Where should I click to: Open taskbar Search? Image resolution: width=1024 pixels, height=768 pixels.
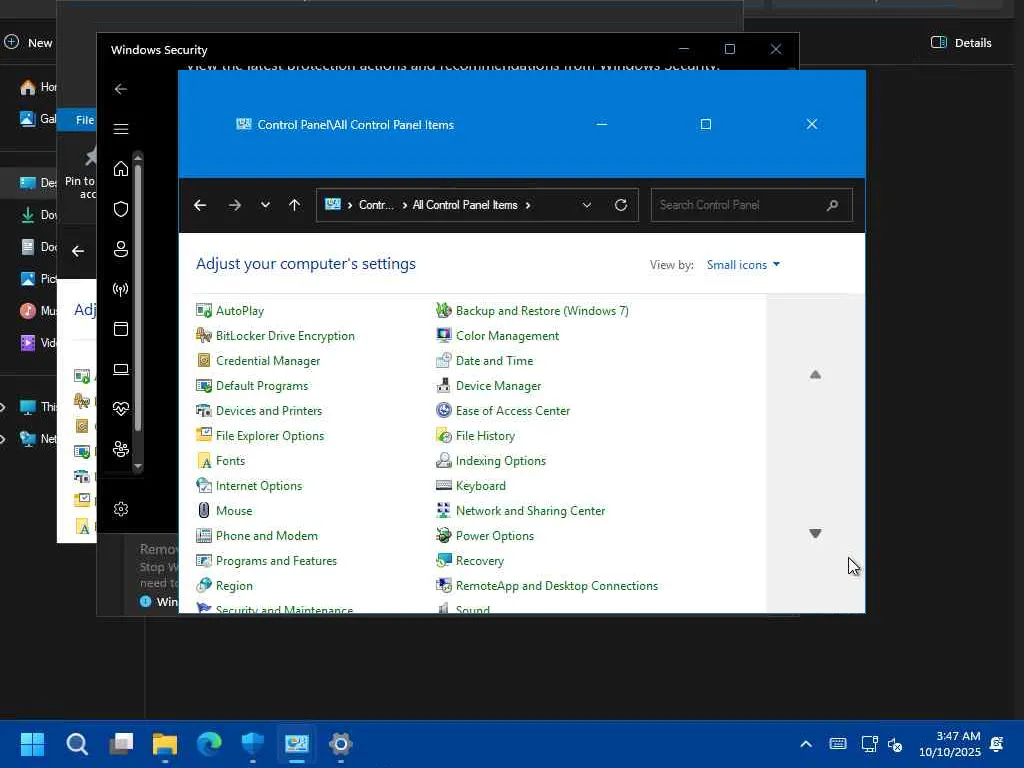point(76,744)
